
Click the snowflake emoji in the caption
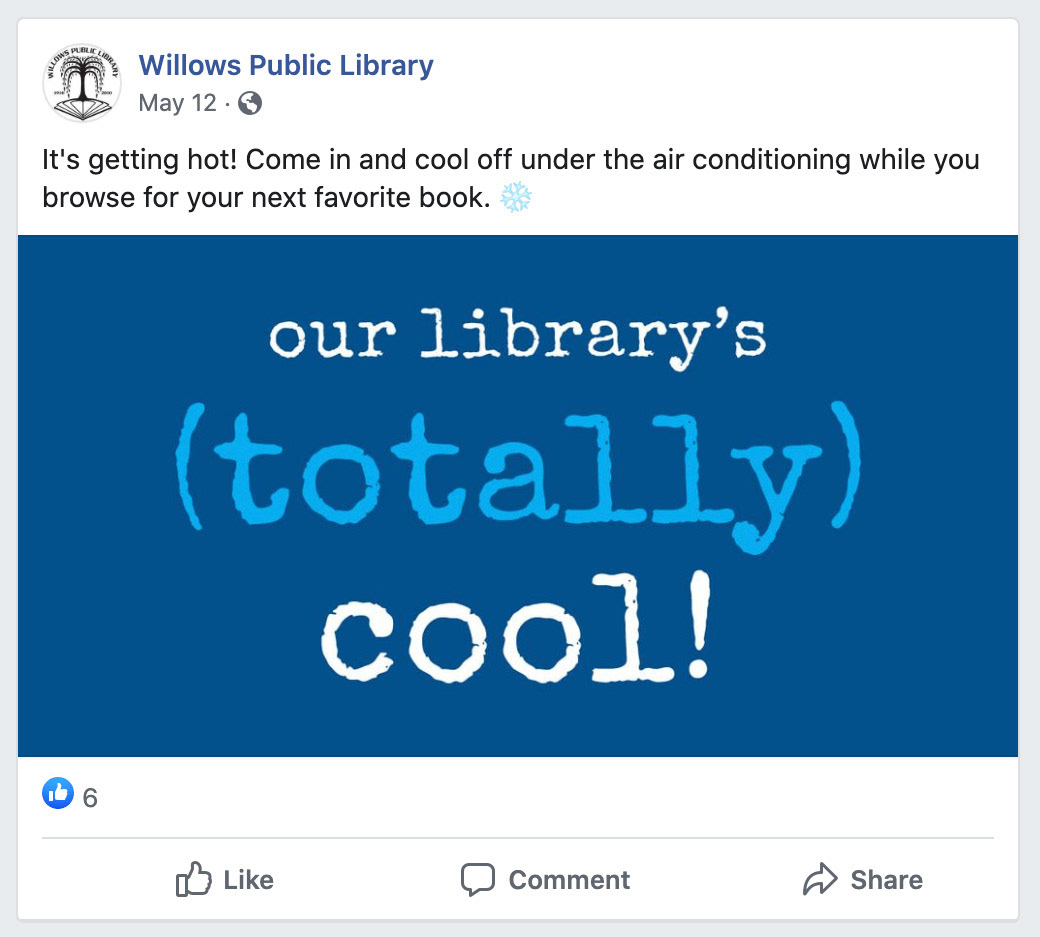[x=515, y=197]
